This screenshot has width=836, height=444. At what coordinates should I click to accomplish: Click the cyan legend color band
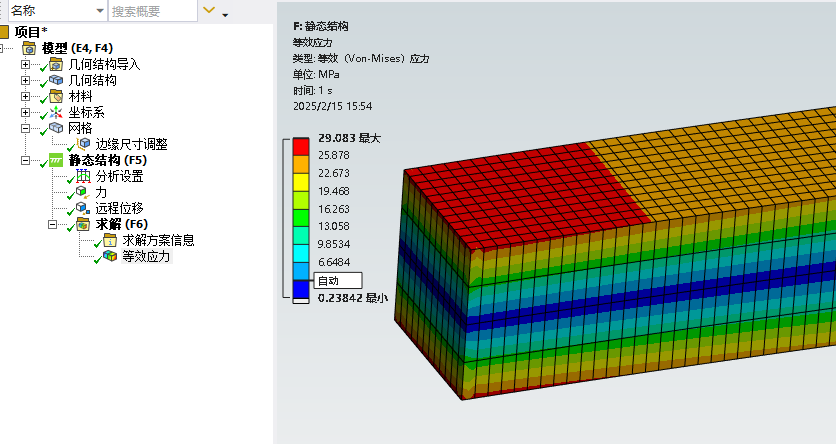coord(301,253)
